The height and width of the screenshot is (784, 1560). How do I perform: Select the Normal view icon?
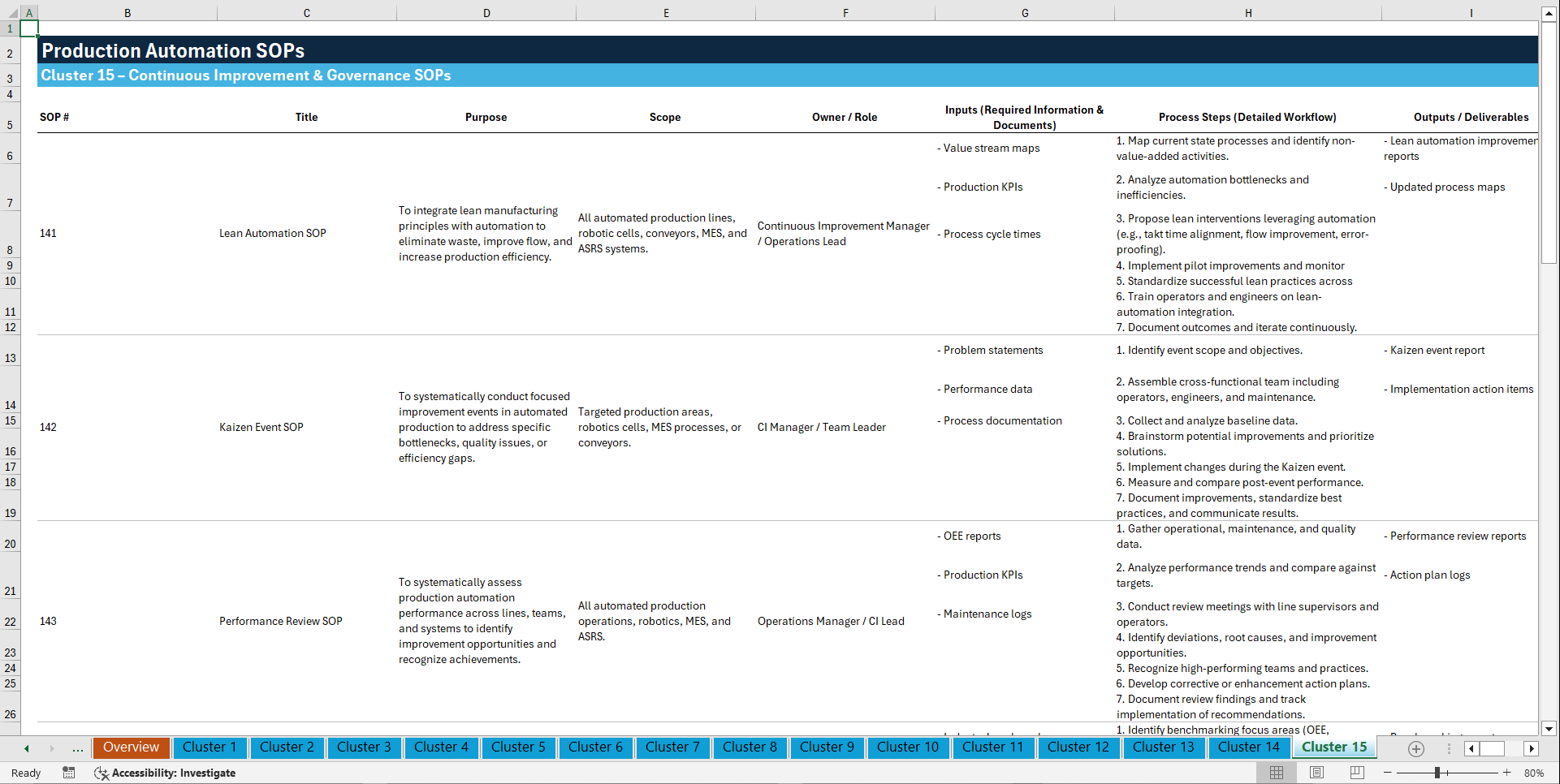(x=1276, y=773)
